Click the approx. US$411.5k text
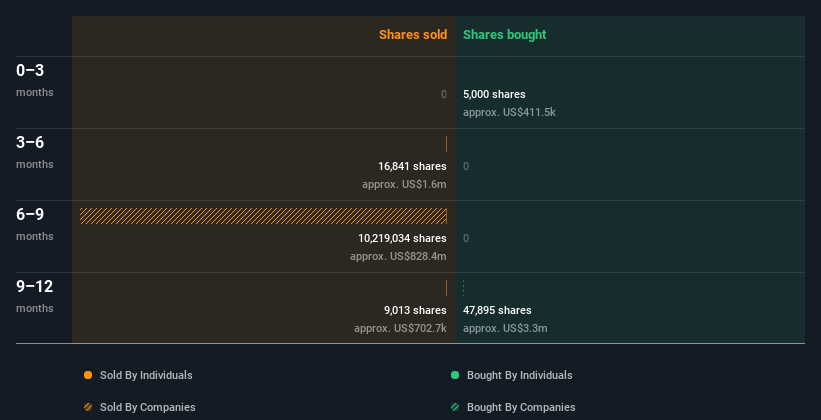Image resolution: width=821 pixels, height=420 pixels. point(509,113)
